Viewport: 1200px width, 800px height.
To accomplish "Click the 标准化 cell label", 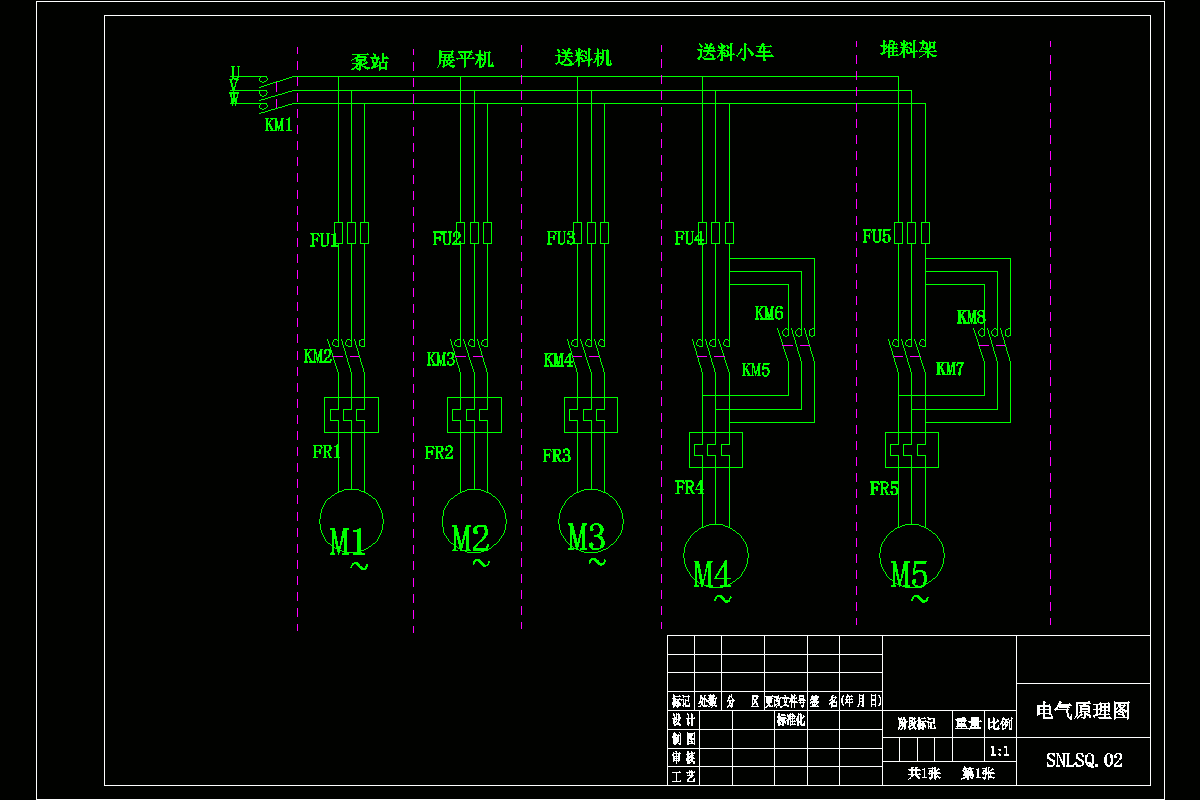I will 790,720.
